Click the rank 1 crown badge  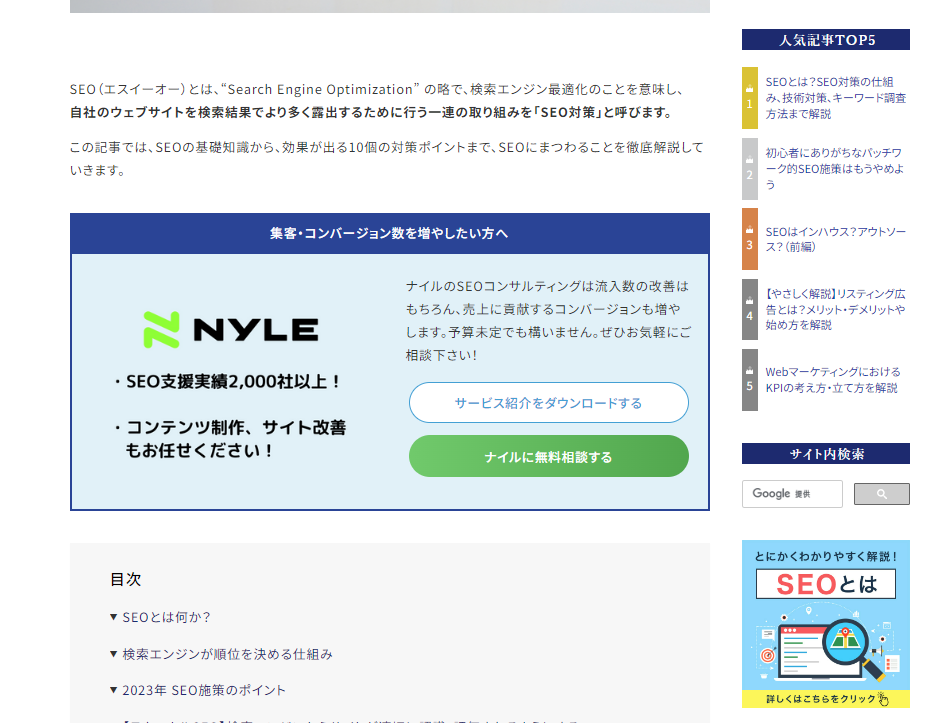749,97
